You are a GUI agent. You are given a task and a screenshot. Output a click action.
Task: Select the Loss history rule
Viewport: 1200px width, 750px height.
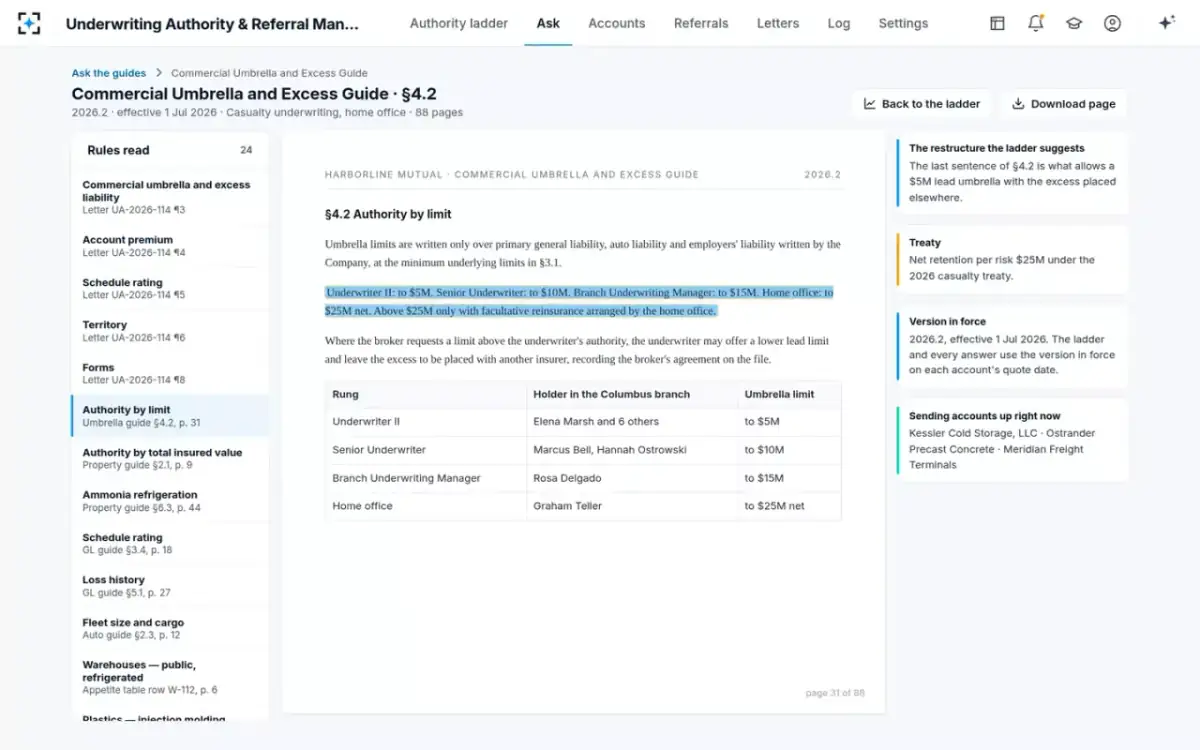pyautogui.click(x=169, y=586)
